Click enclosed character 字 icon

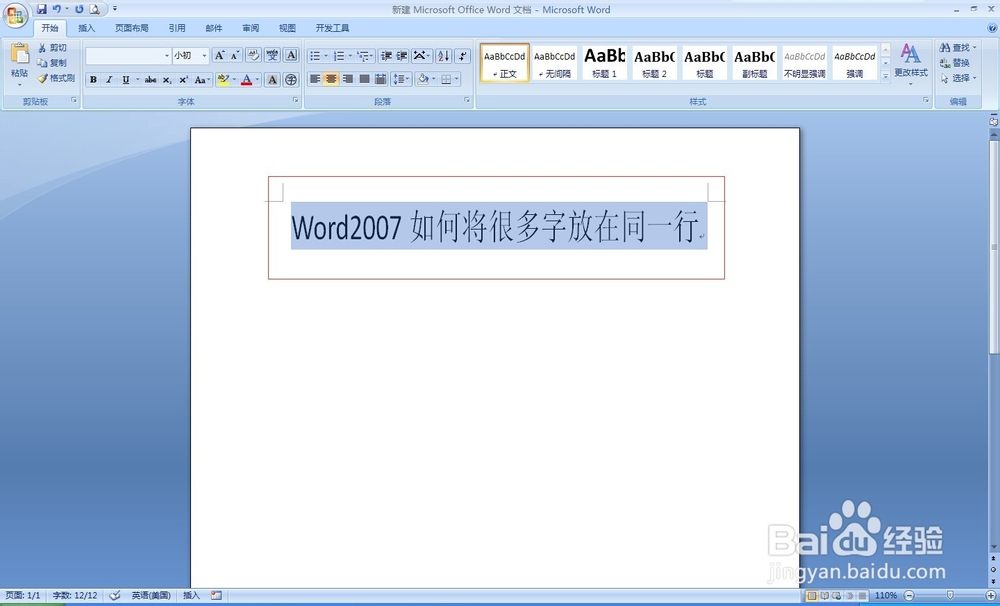point(291,80)
